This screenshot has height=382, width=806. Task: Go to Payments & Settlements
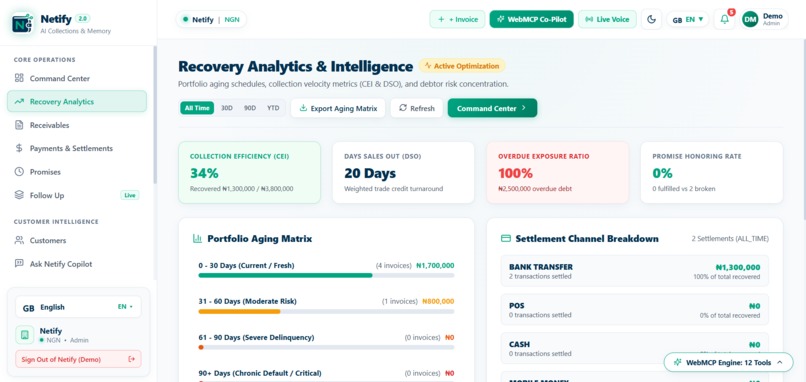point(77,148)
